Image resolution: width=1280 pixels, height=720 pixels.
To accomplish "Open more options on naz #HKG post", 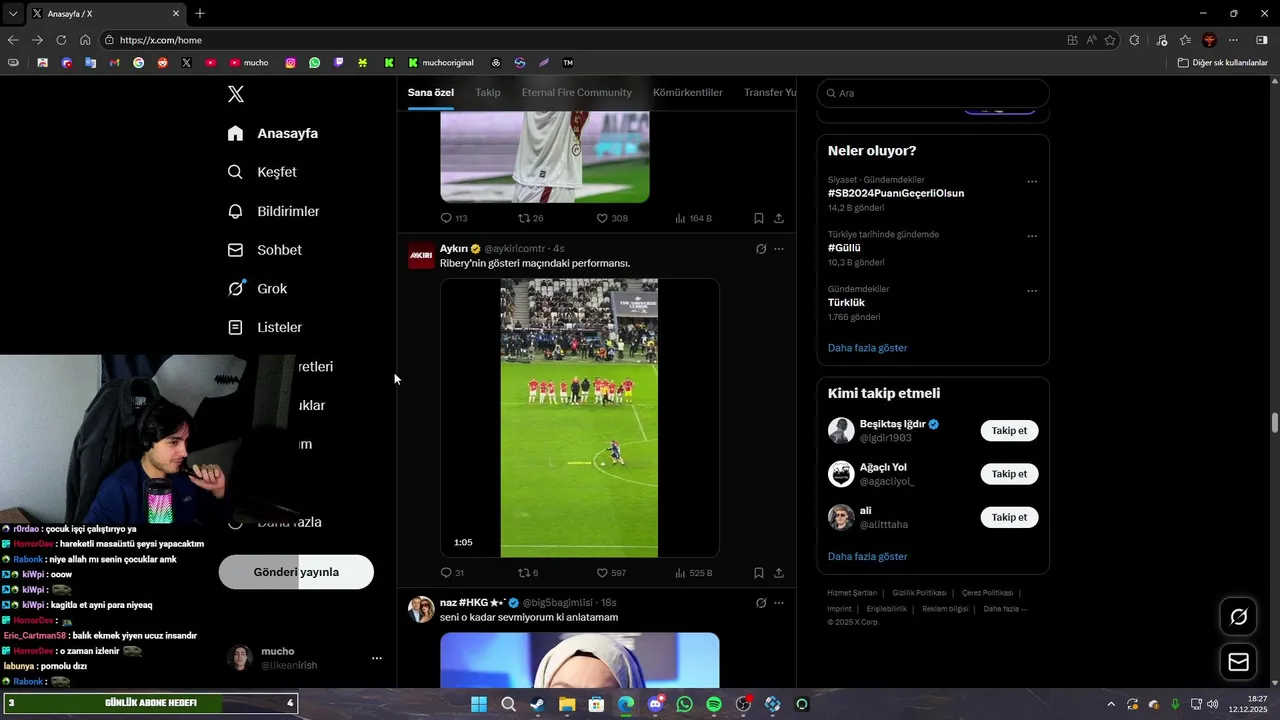I will (x=779, y=603).
